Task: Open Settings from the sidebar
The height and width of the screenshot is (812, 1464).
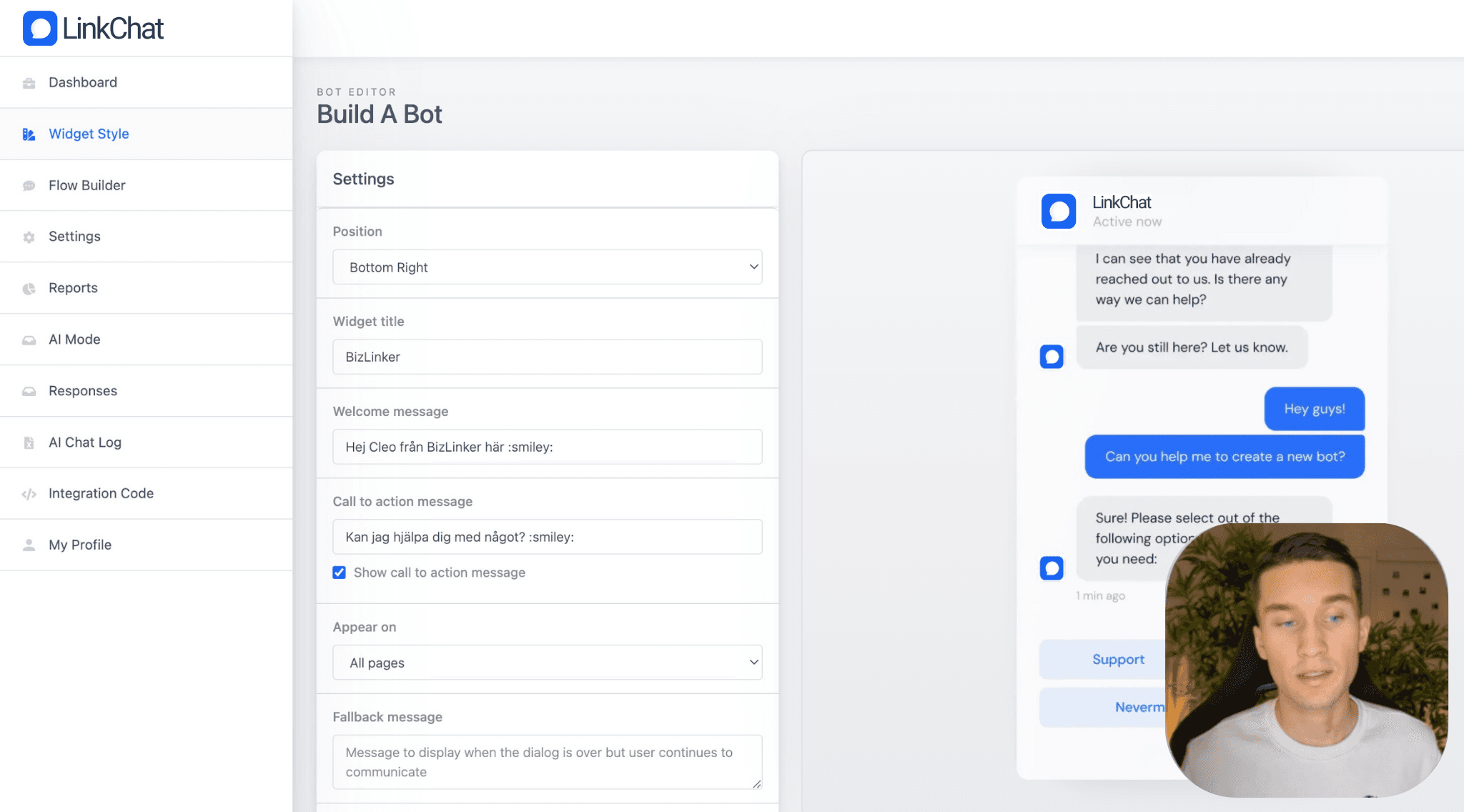Action: [x=147, y=237]
